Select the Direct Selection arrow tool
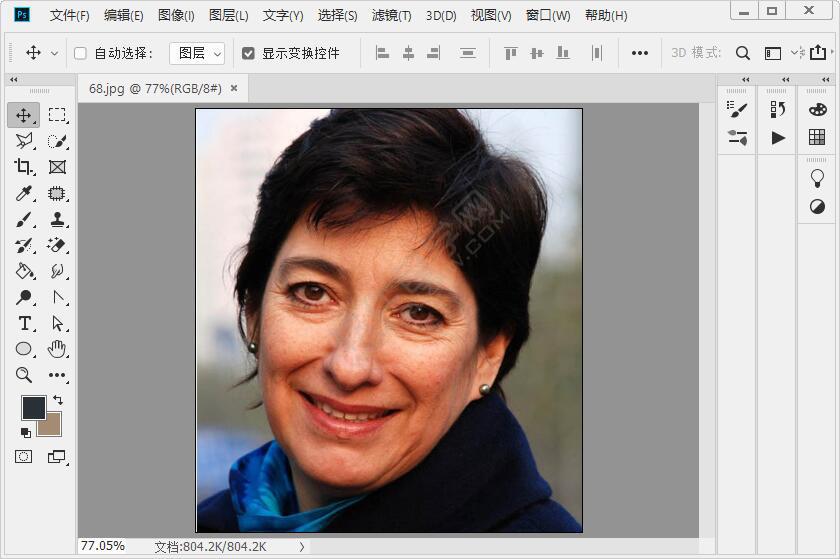This screenshot has width=840, height=559. (57, 323)
